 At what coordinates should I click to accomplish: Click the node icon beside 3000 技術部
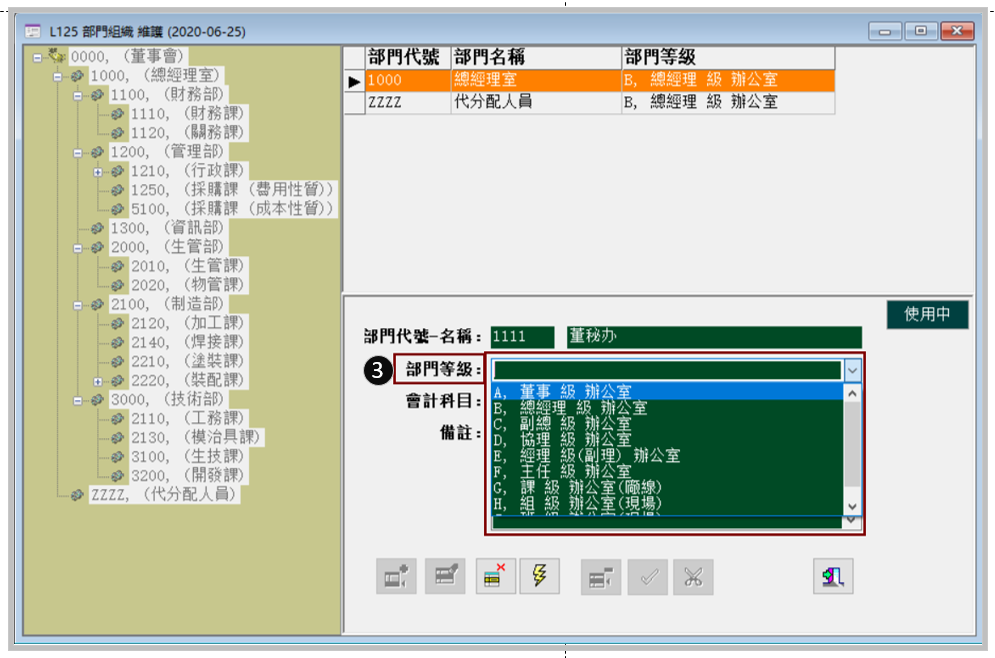click(98, 400)
